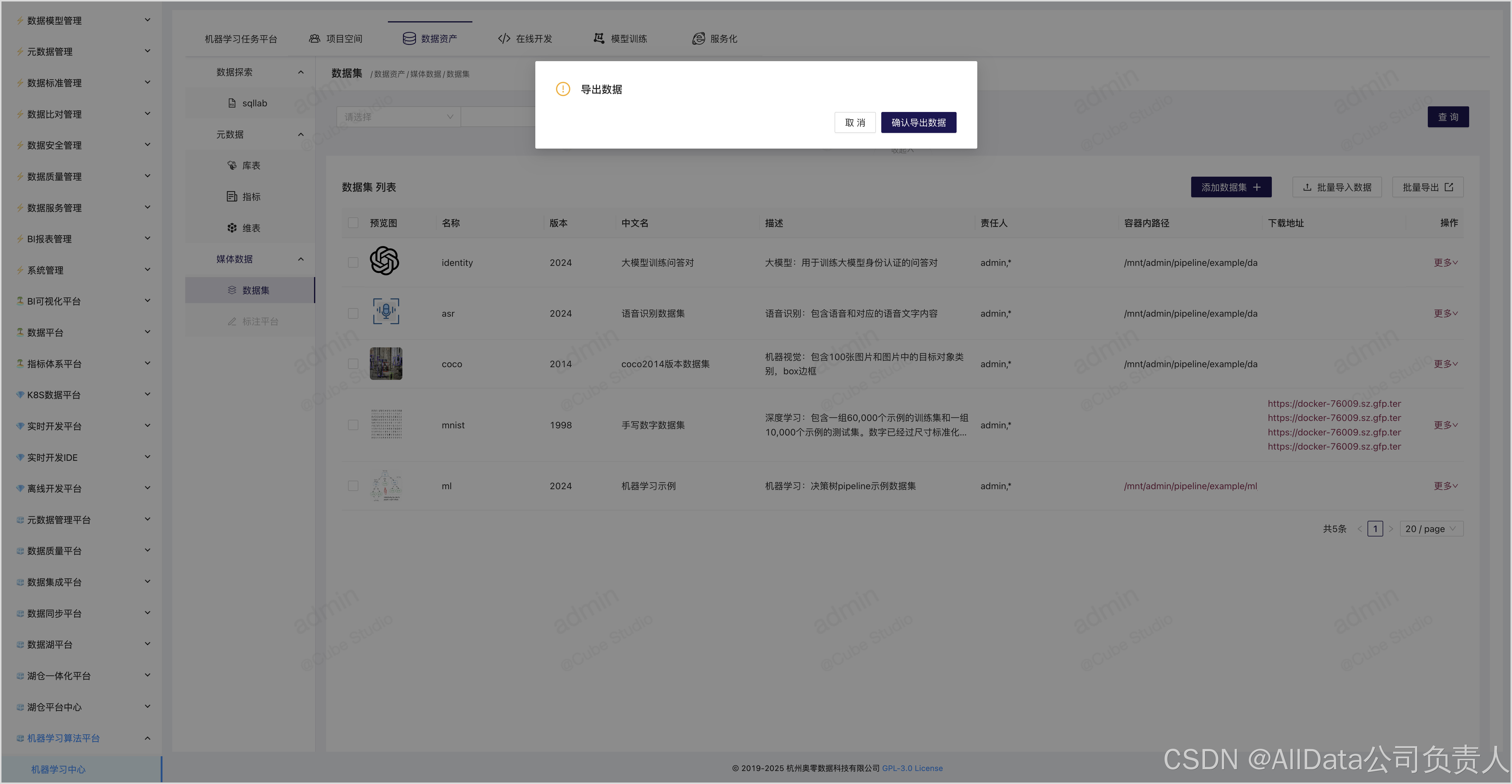Click the 项目空间 people icon

(x=315, y=39)
